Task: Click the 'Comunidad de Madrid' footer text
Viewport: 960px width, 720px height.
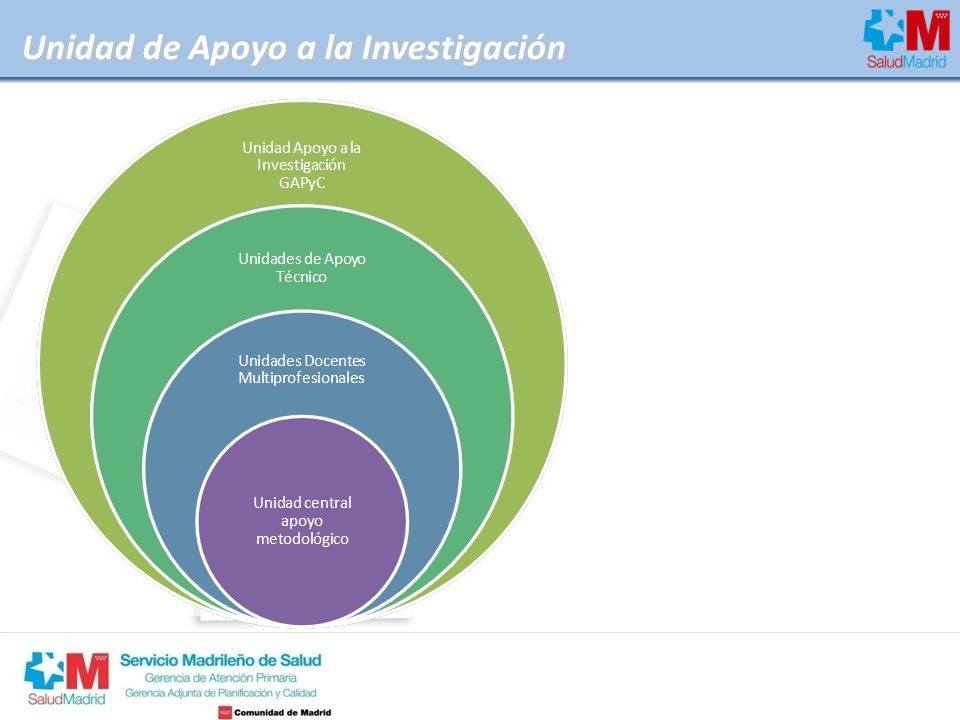Action: point(283,713)
